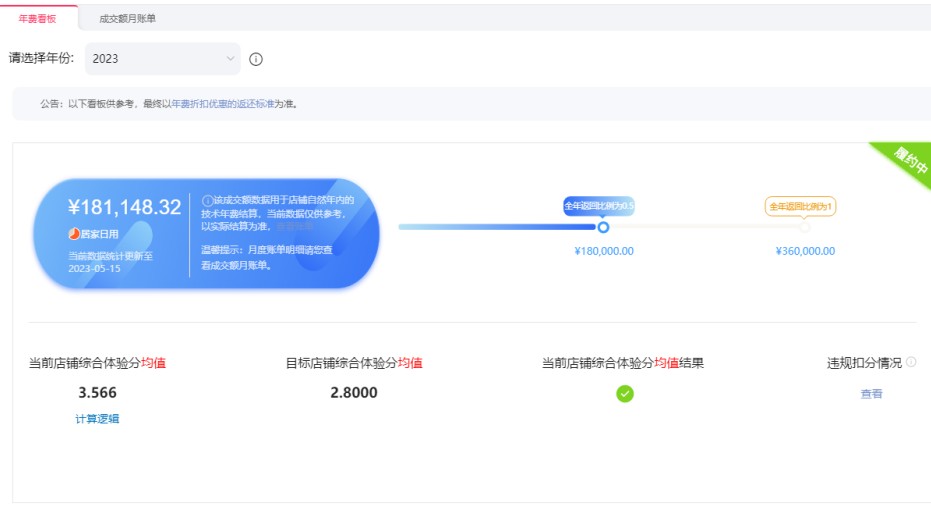Viewport: 931px width, 505px height.
Task: Open the 成交额月账单 tab
Action: (127, 18)
